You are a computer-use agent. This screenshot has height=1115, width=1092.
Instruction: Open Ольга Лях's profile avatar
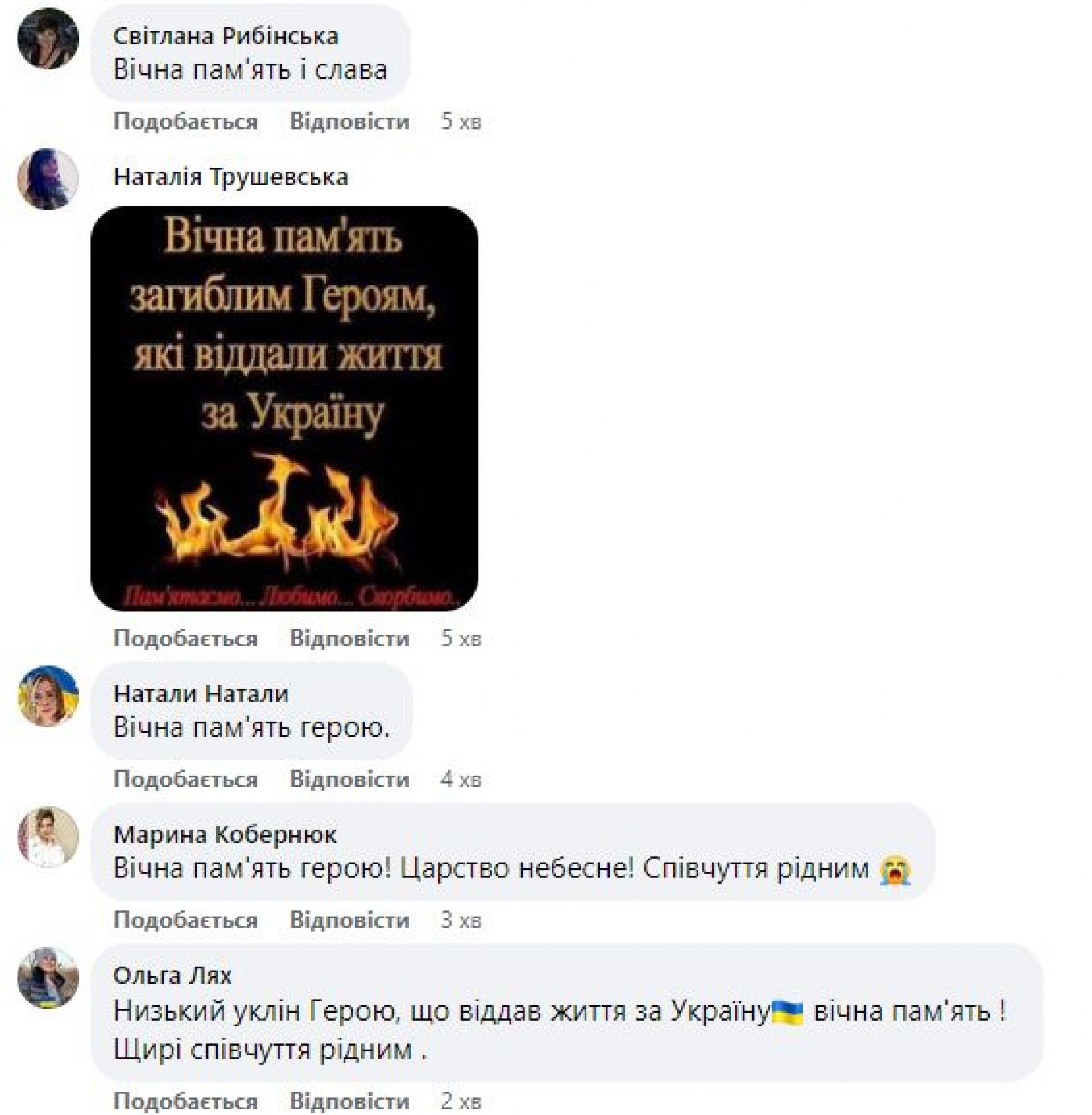click(48, 978)
